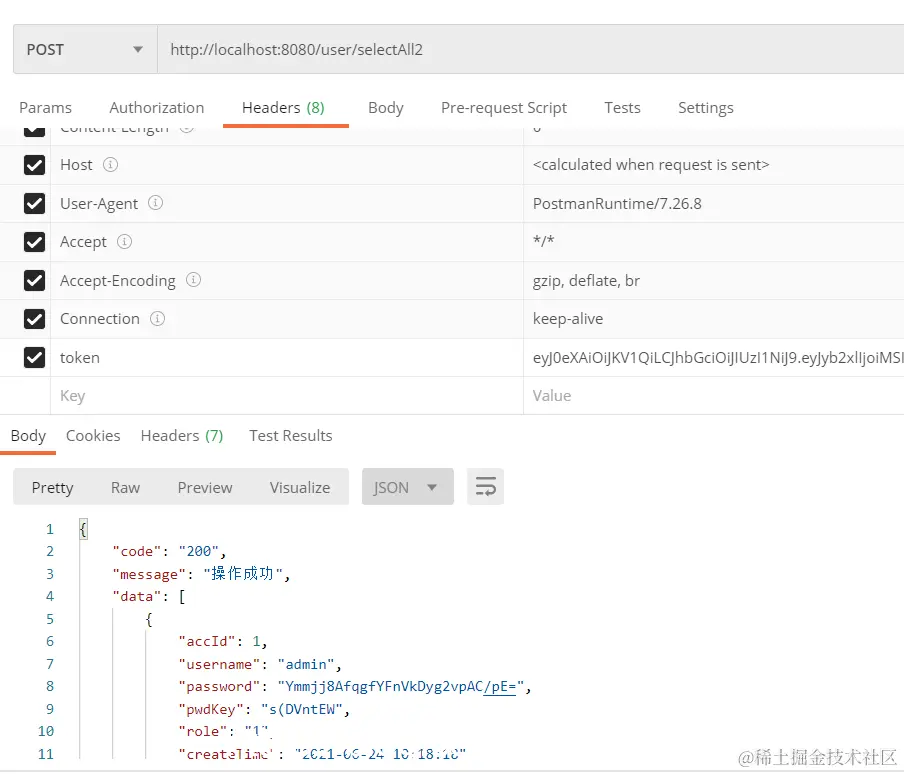Image resolution: width=904 pixels, height=774 pixels.
Task: Uncheck the Accept header checkbox
Action: click(x=35, y=242)
